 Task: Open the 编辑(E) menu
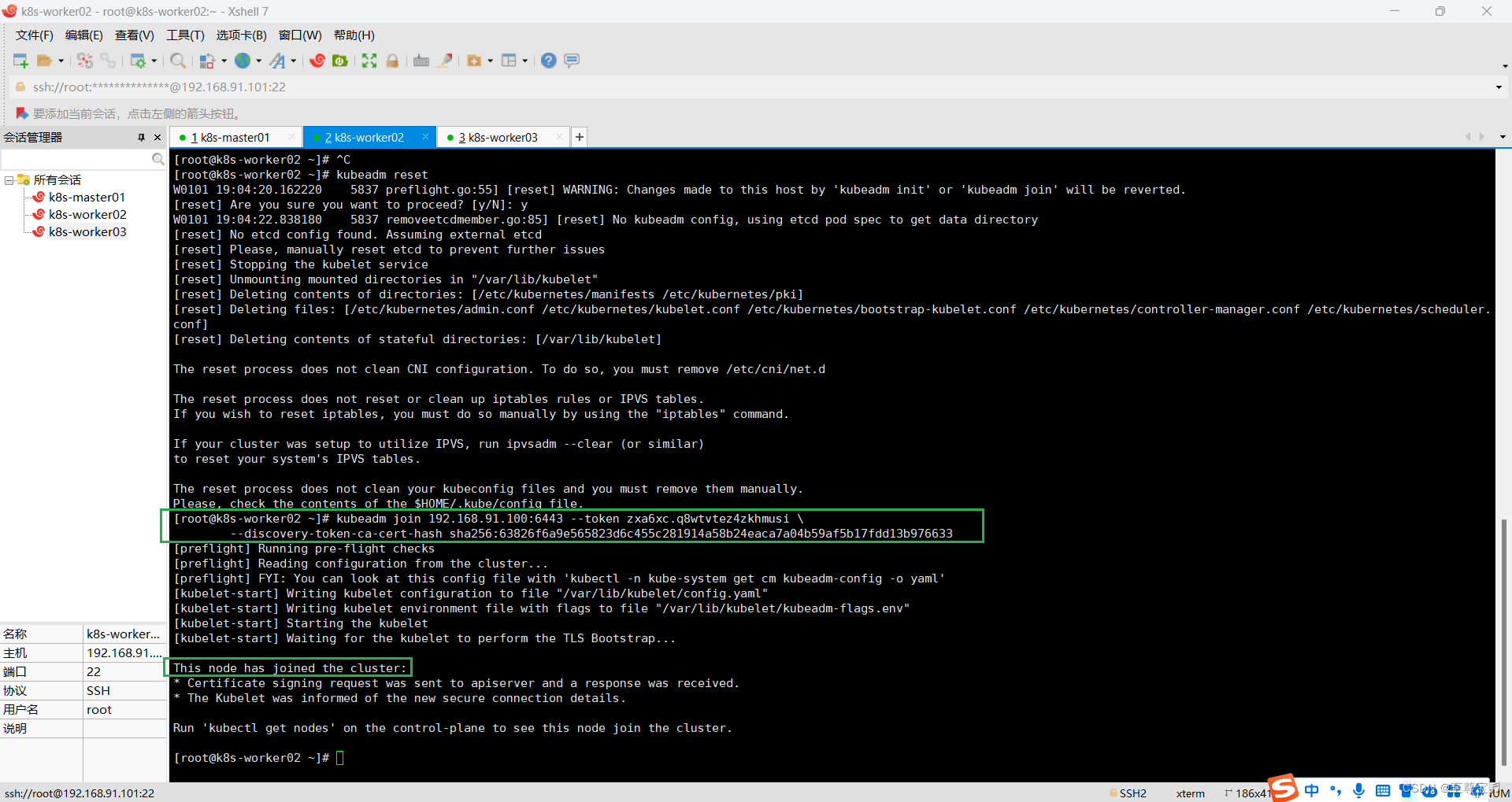84,35
